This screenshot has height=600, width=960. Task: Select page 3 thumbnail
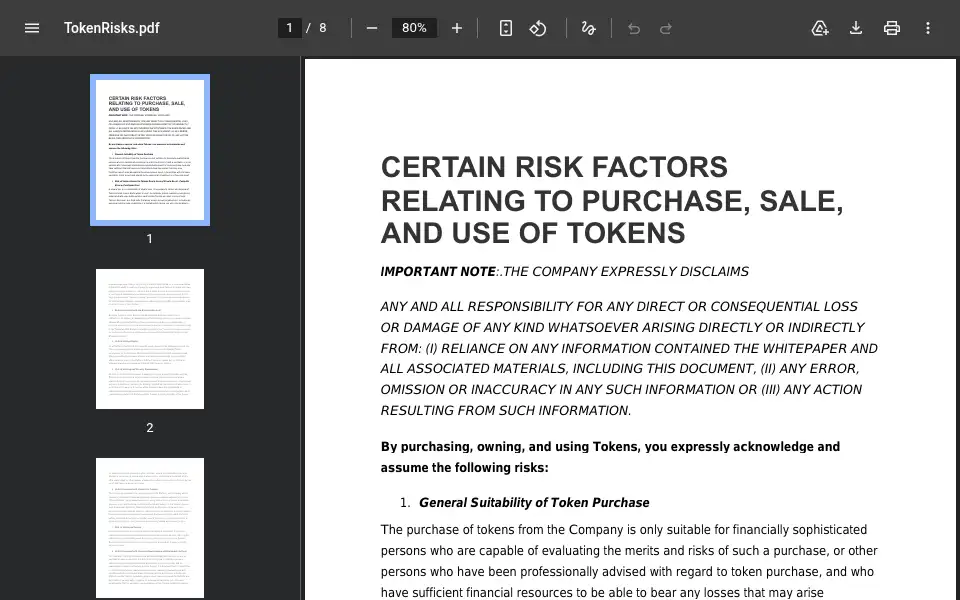(x=150, y=528)
